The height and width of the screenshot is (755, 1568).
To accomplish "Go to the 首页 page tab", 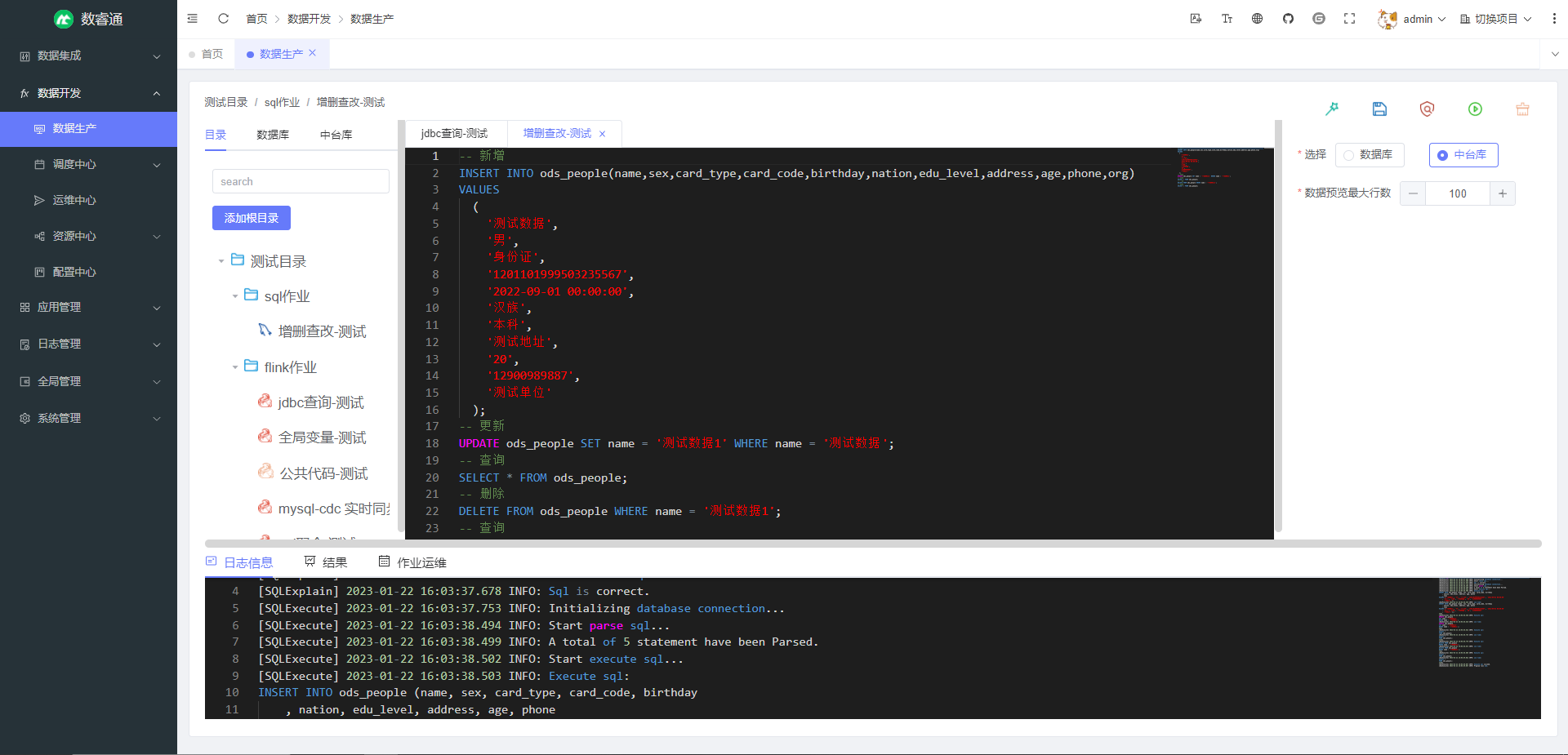I will click(x=206, y=54).
